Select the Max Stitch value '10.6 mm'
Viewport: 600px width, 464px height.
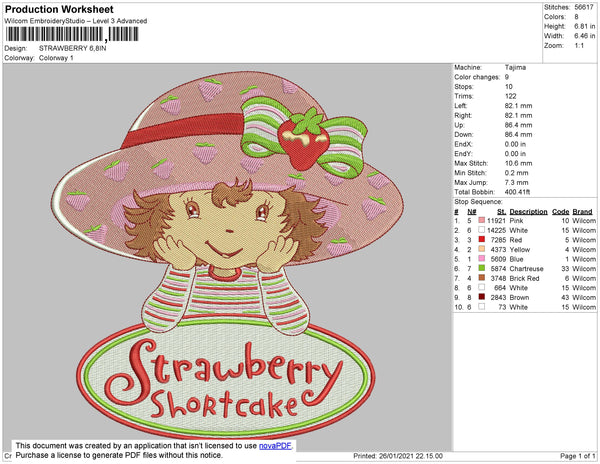tap(518, 163)
